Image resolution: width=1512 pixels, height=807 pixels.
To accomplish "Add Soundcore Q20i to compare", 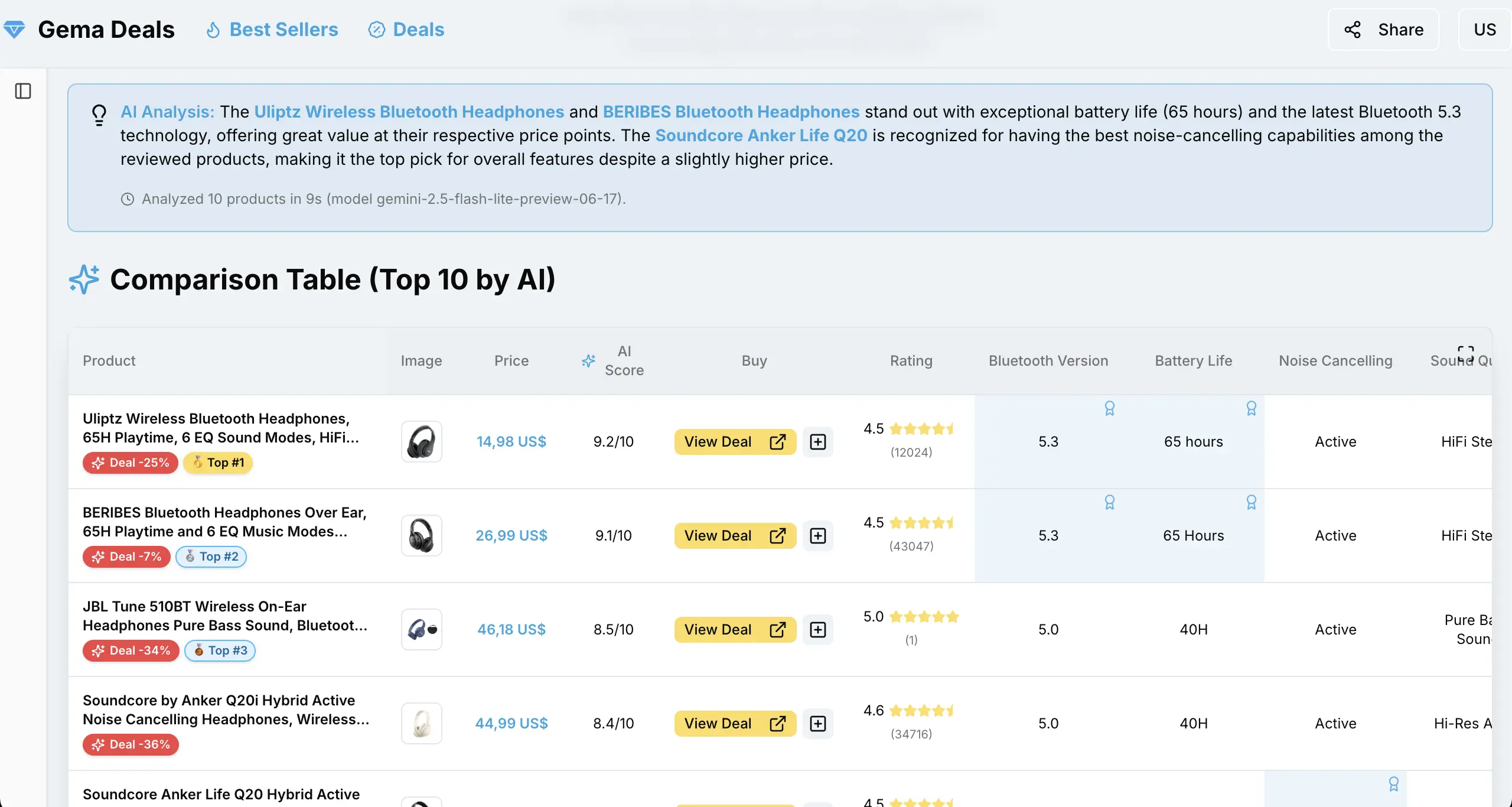I will click(x=817, y=724).
